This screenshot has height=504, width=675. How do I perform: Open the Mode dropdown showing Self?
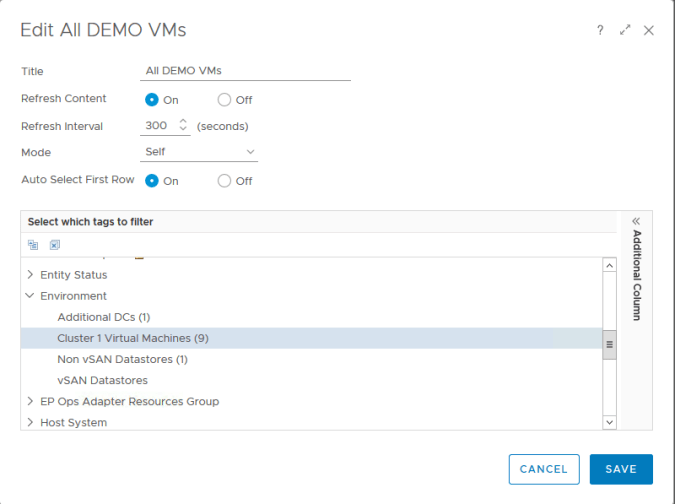[200, 152]
